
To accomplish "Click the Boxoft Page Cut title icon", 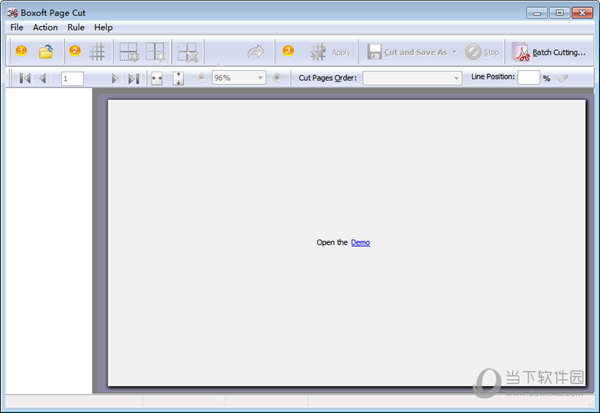I will pos(12,13).
